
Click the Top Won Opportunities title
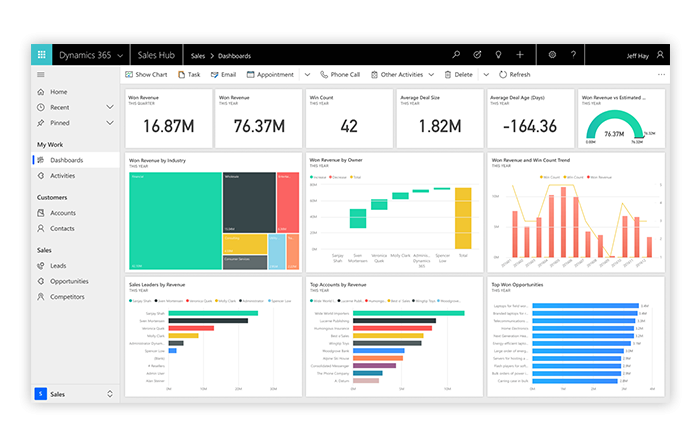tap(517, 284)
